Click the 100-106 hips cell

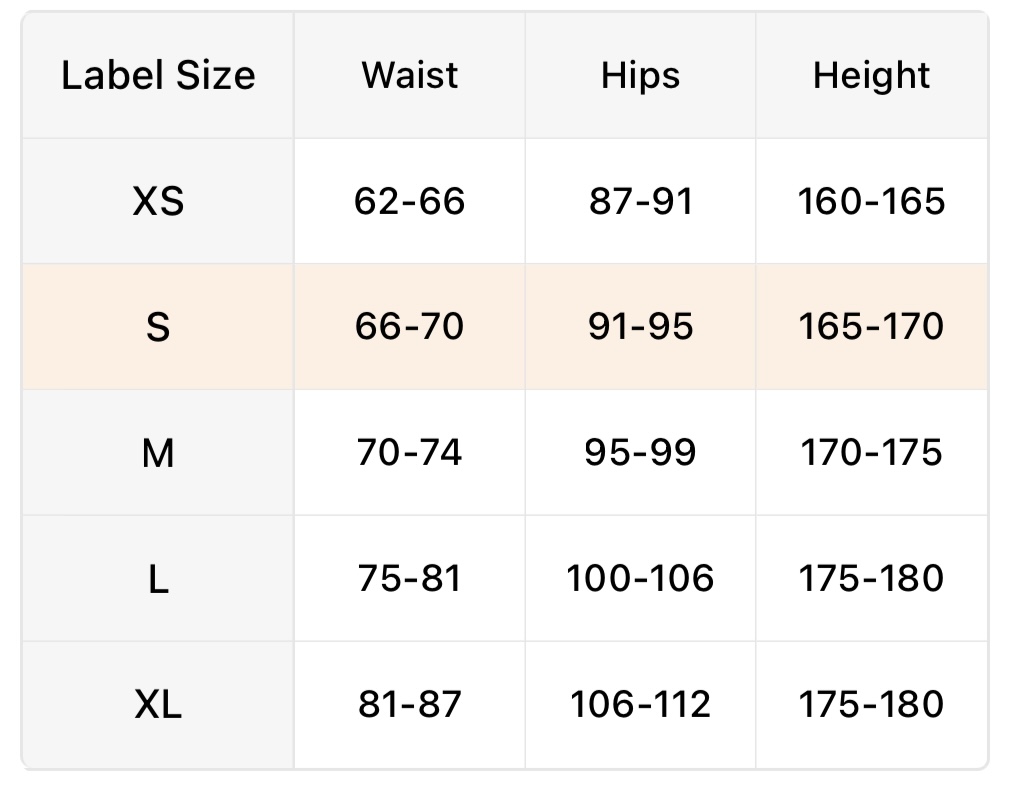tap(640, 579)
